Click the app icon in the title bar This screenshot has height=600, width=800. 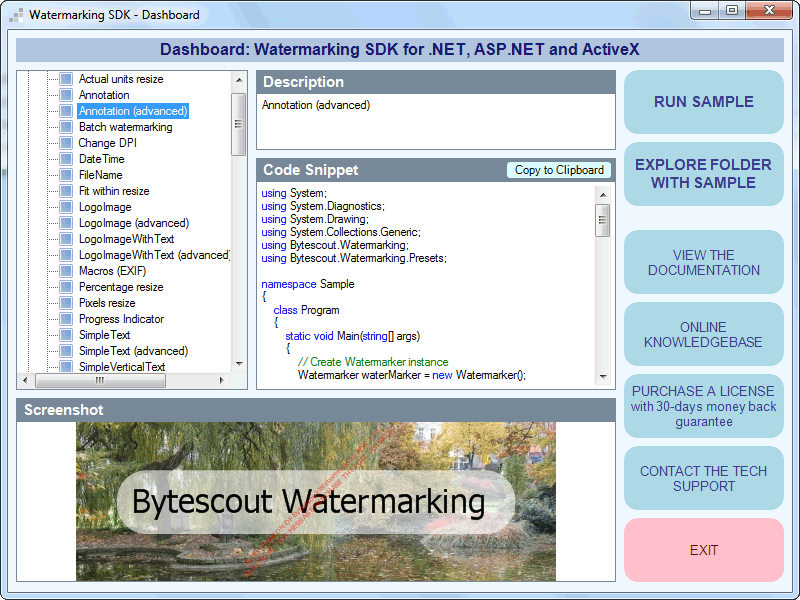[x=16, y=15]
